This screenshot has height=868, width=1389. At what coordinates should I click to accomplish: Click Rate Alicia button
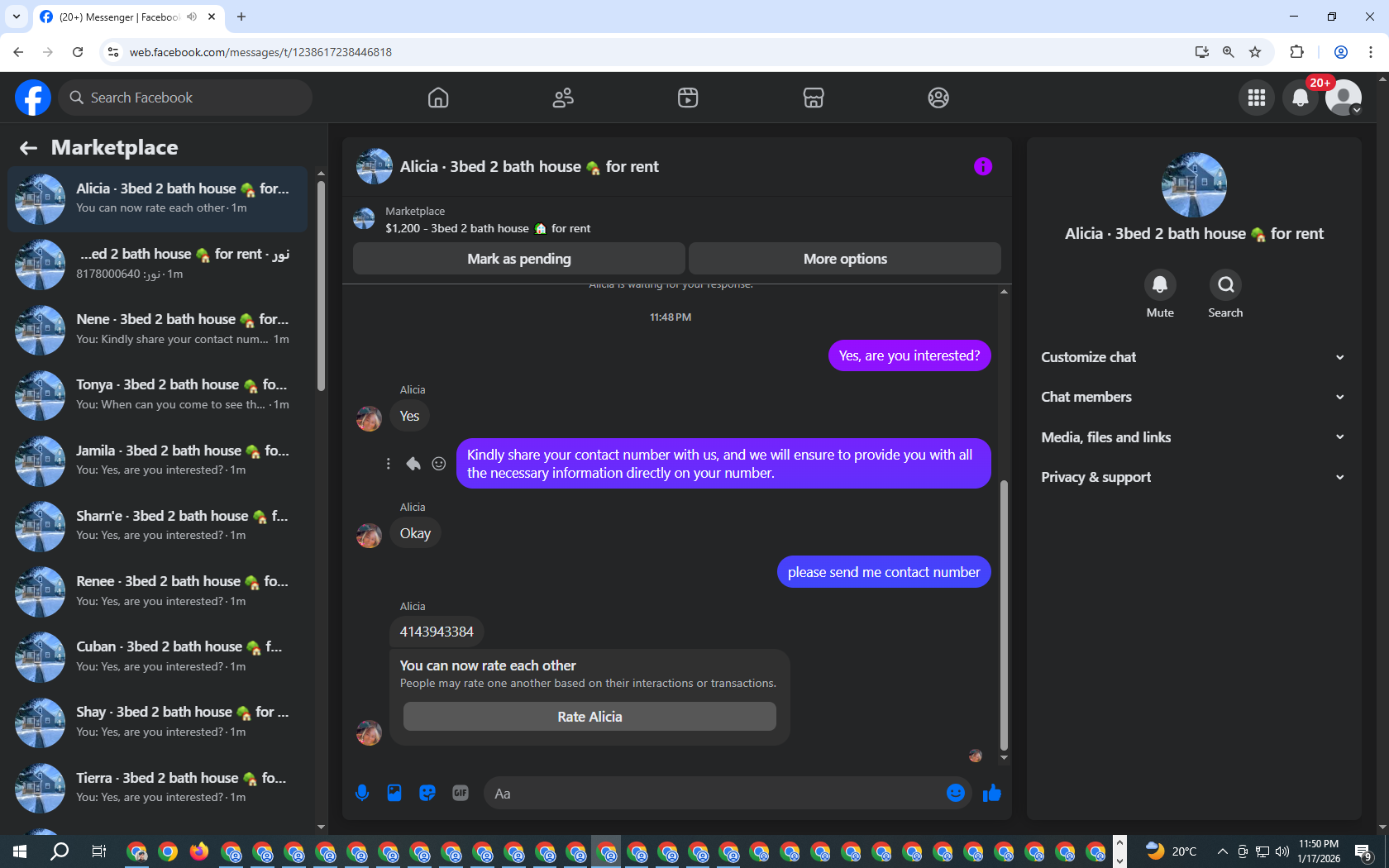click(x=589, y=717)
